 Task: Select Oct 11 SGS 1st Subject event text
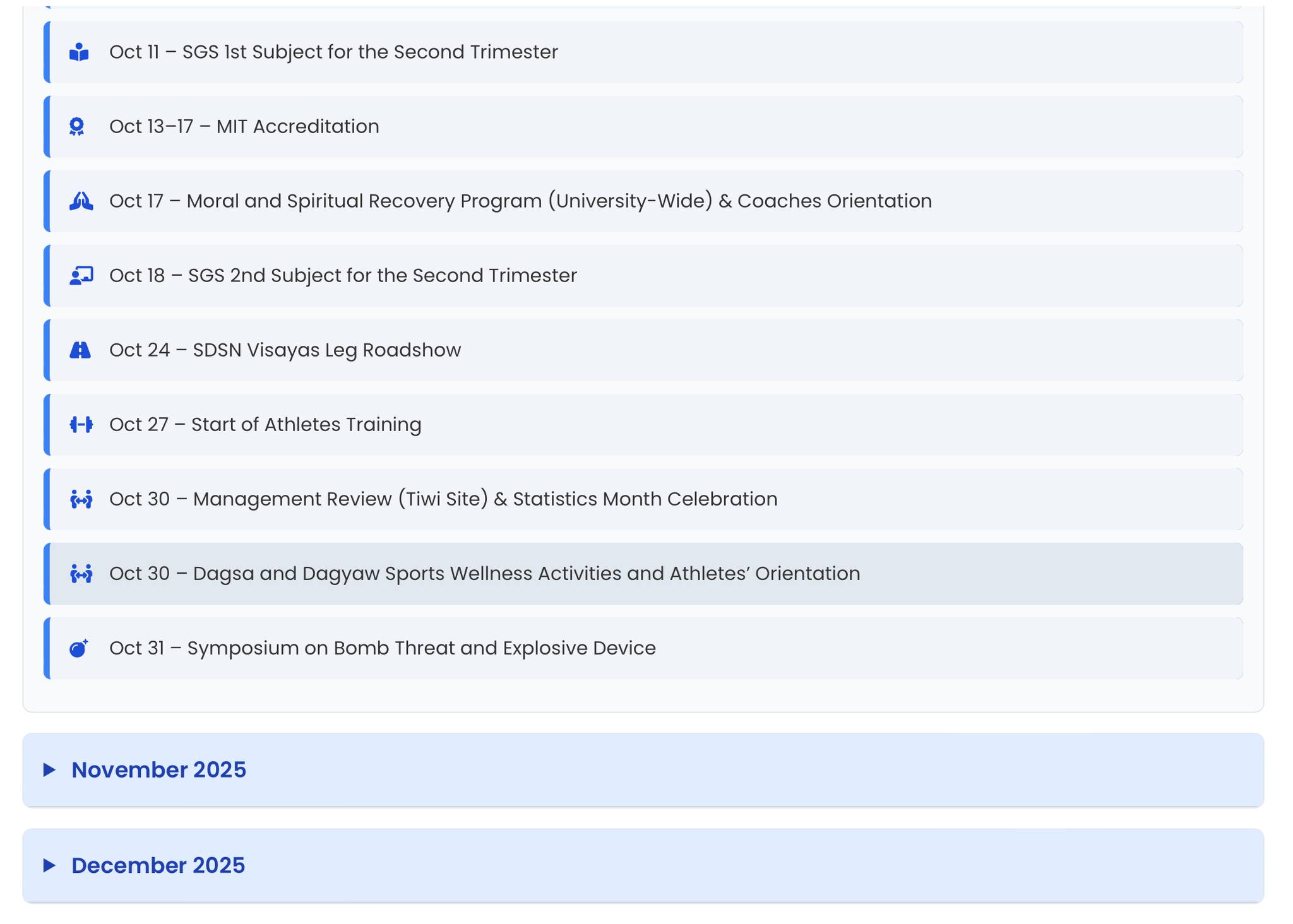coord(333,52)
